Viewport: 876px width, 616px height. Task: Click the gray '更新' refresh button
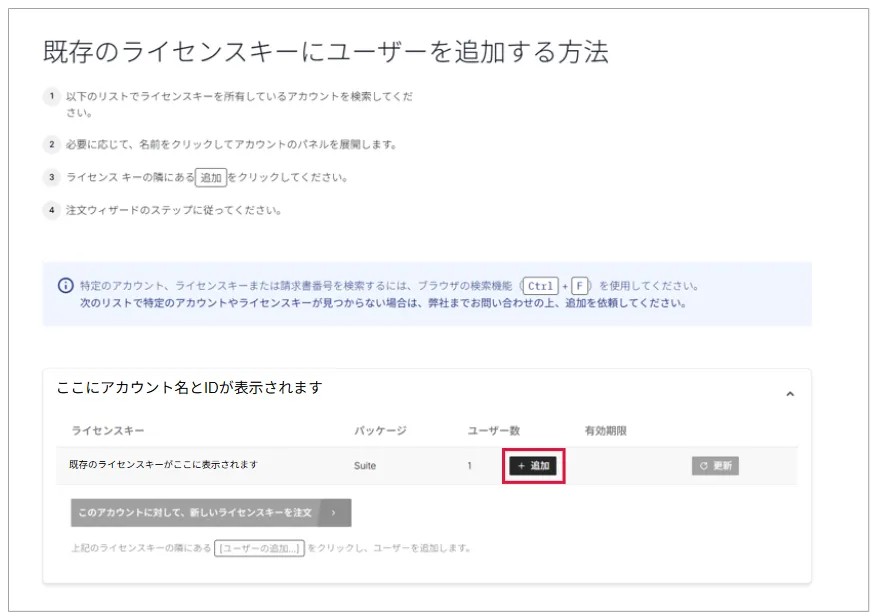[x=715, y=466]
